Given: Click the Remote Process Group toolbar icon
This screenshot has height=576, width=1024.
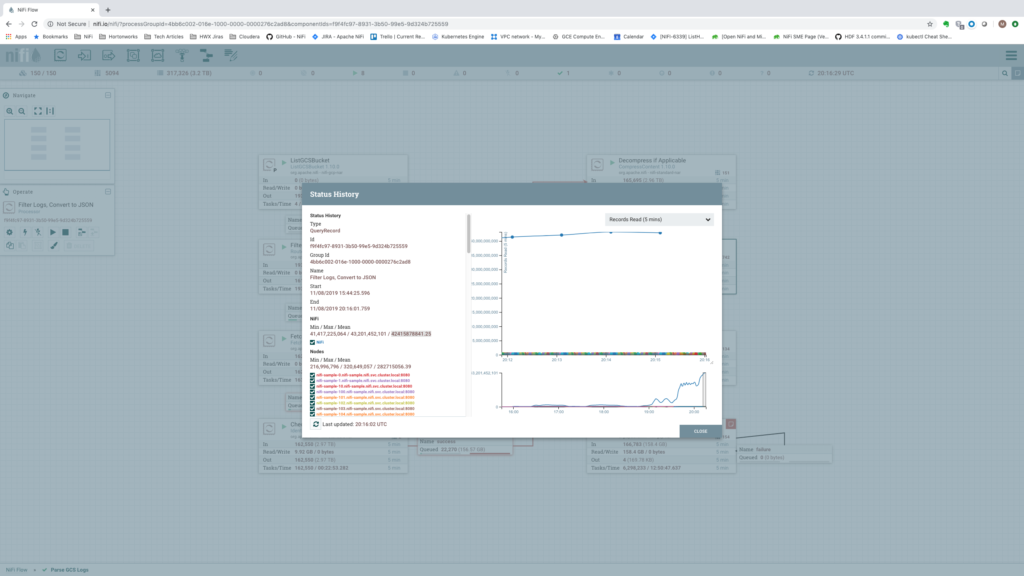Looking at the screenshot, I should [158, 57].
